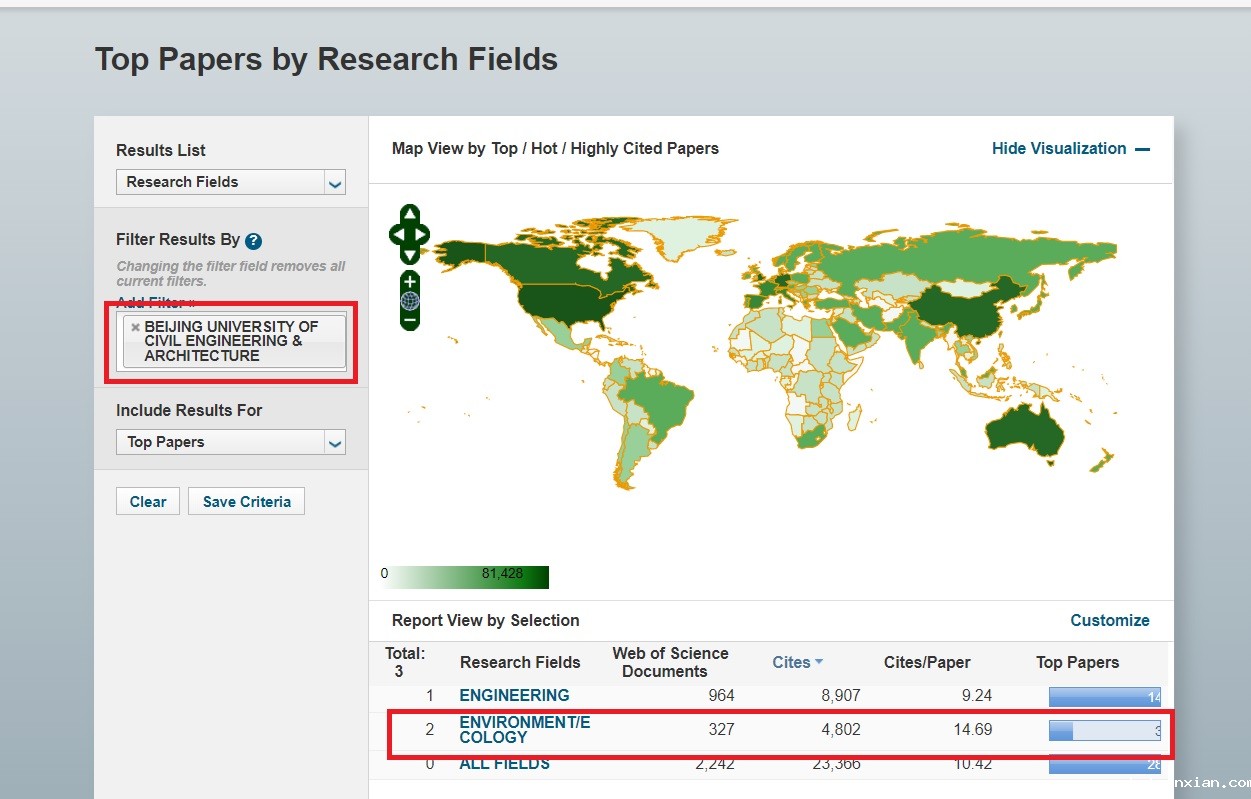Screen dimensions: 1251x799
Task: Pan the map right with the arrow
Action: pyautogui.click(x=421, y=235)
